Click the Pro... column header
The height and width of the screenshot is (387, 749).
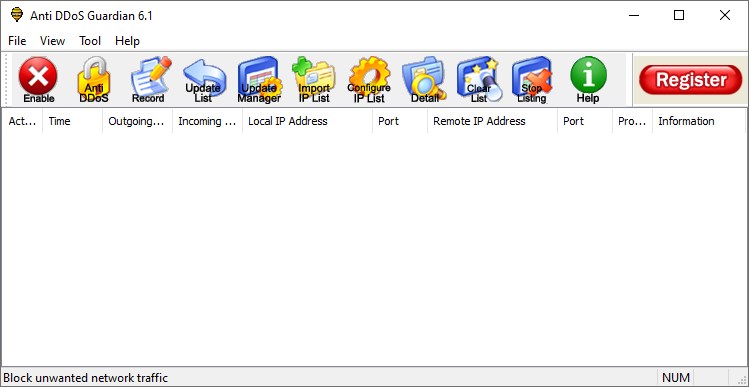click(x=632, y=121)
